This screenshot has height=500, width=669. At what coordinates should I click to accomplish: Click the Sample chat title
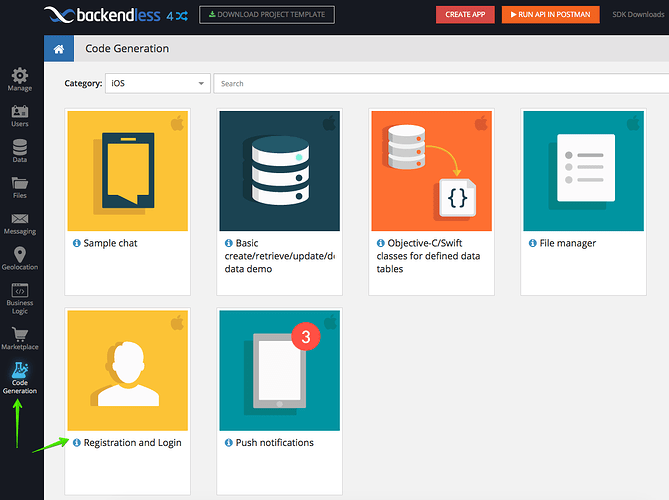(111, 243)
